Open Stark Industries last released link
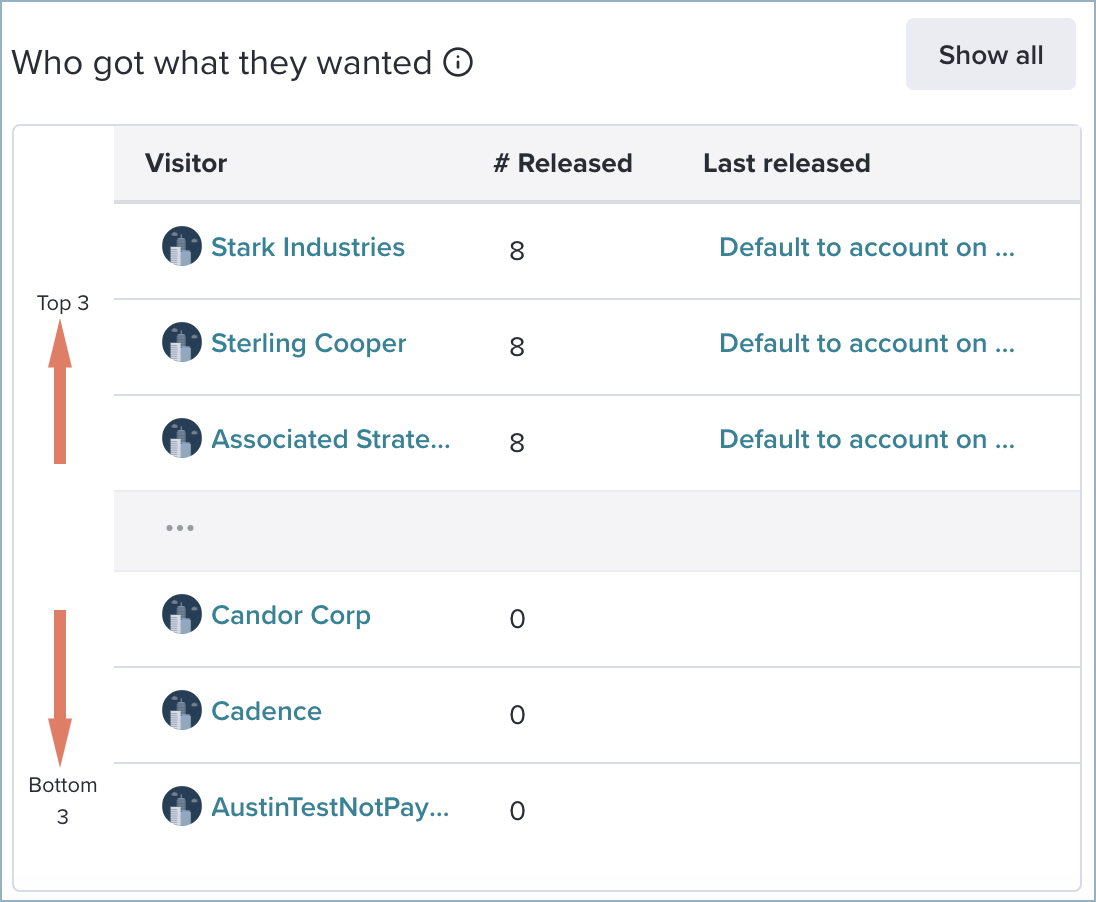Viewport: 1096px width, 902px height. tap(867, 247)
